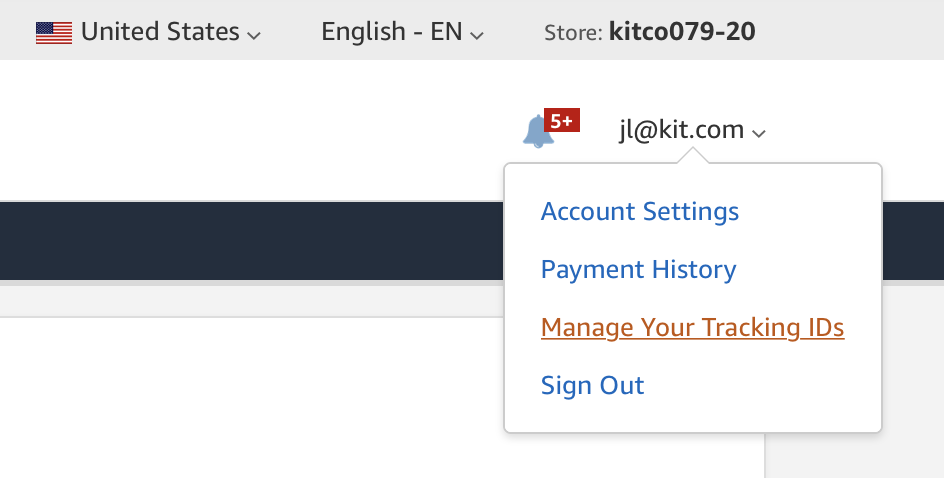Click the red 5+ notification badge
944x478 pixels.
[x=561, y=121]
